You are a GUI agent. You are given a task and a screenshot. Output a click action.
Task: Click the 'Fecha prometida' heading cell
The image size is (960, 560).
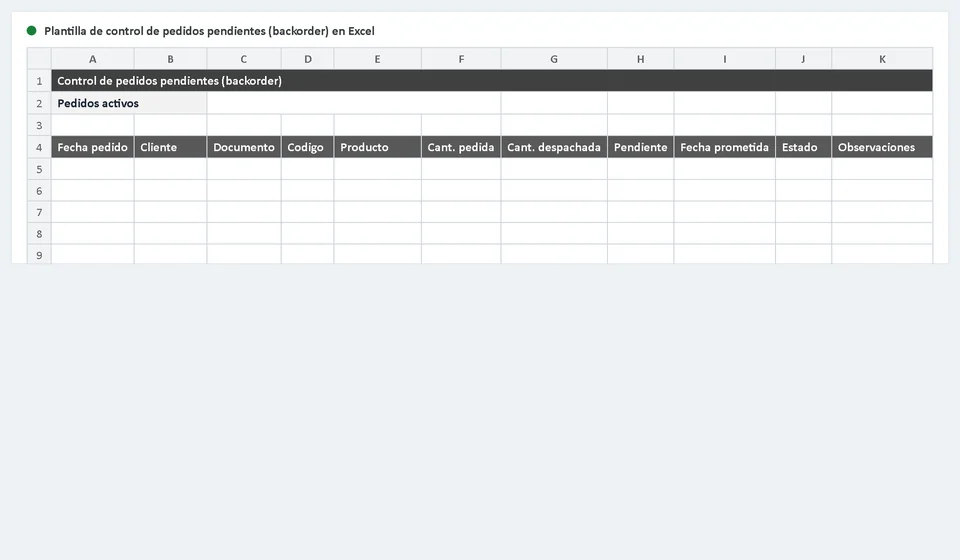coord(724,147)
